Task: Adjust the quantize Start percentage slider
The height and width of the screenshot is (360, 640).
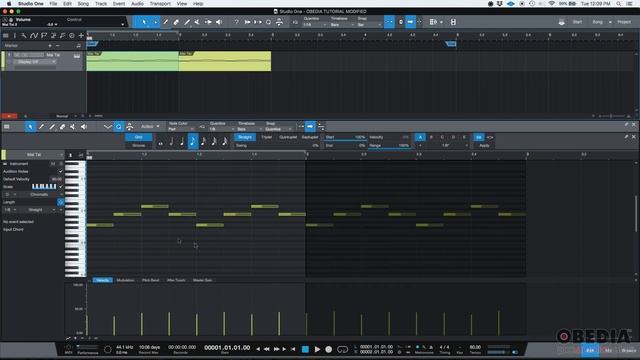Action: [345, 138]
